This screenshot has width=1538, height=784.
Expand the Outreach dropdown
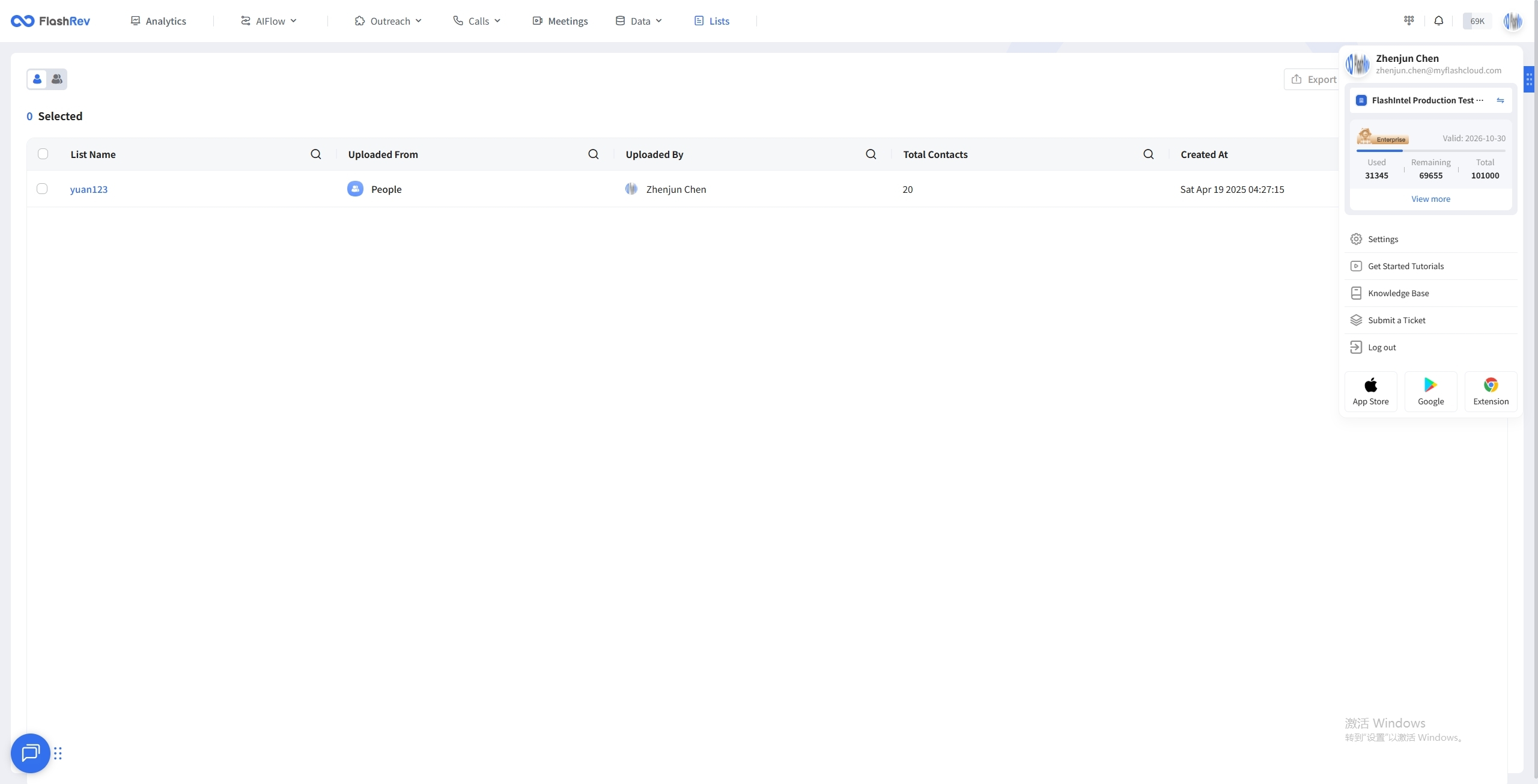(388, 21)
